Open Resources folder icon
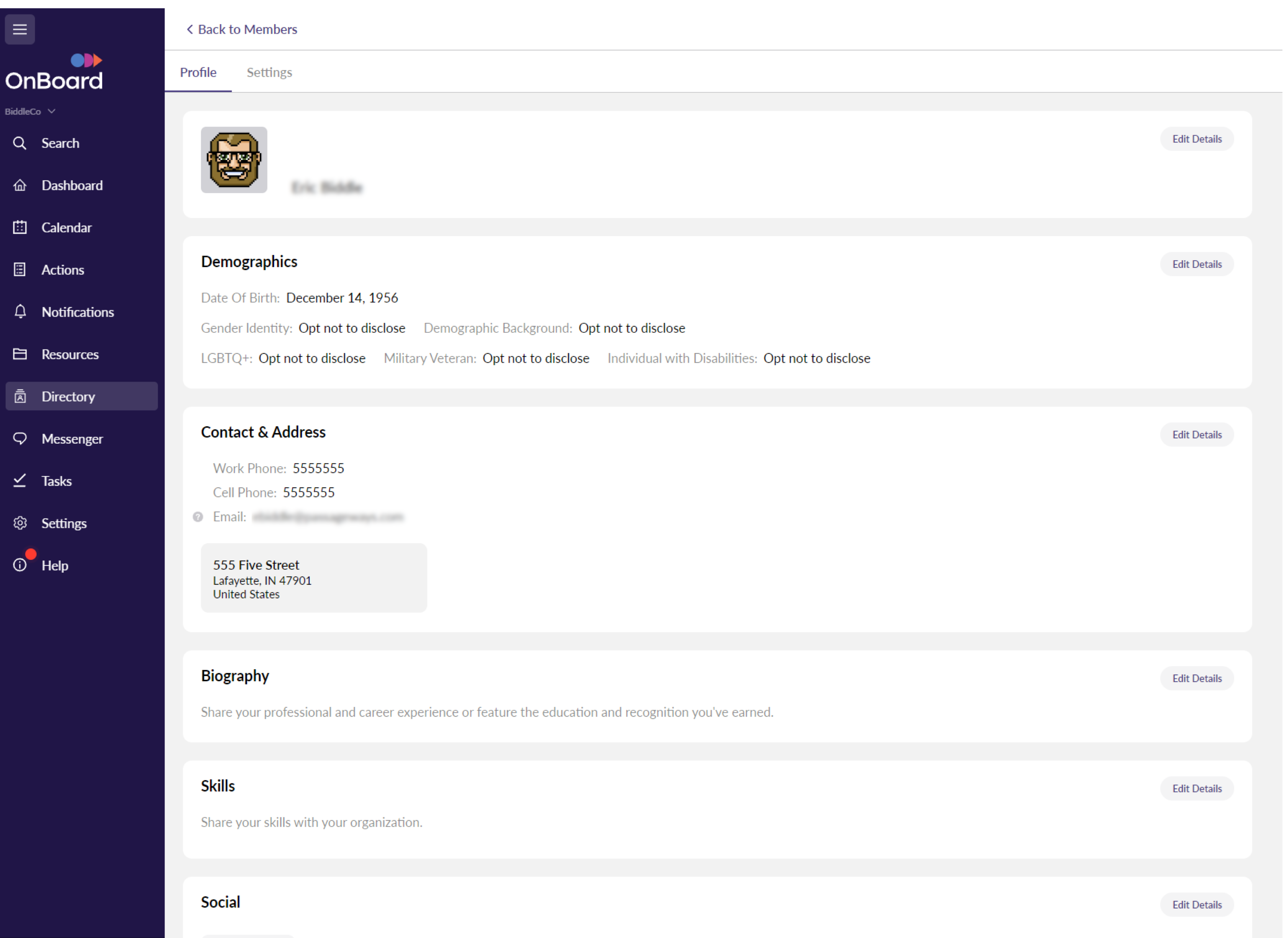The height and width of the screenshot is (938, 1288). click(x=20, y=354)
